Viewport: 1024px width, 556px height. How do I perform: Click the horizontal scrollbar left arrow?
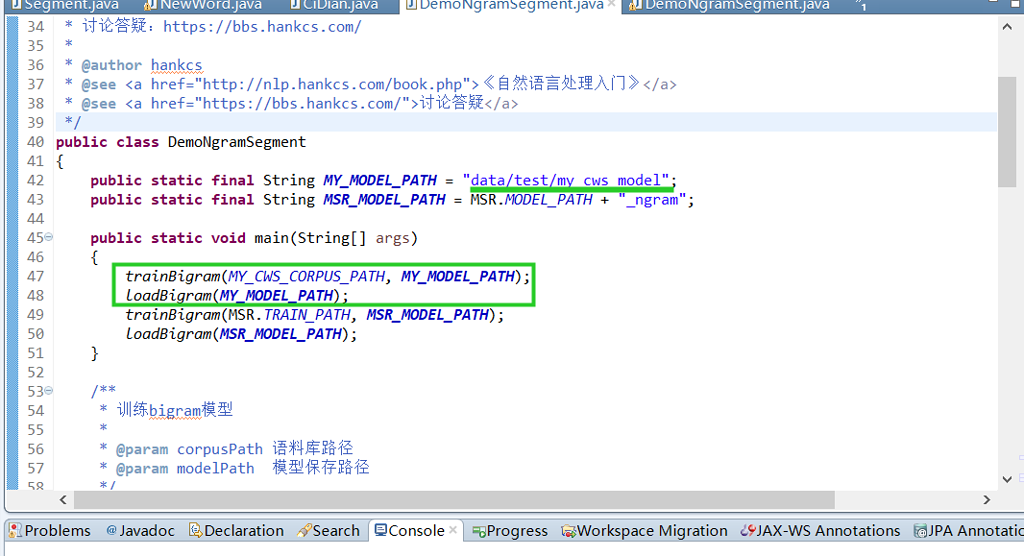point(65,499)
